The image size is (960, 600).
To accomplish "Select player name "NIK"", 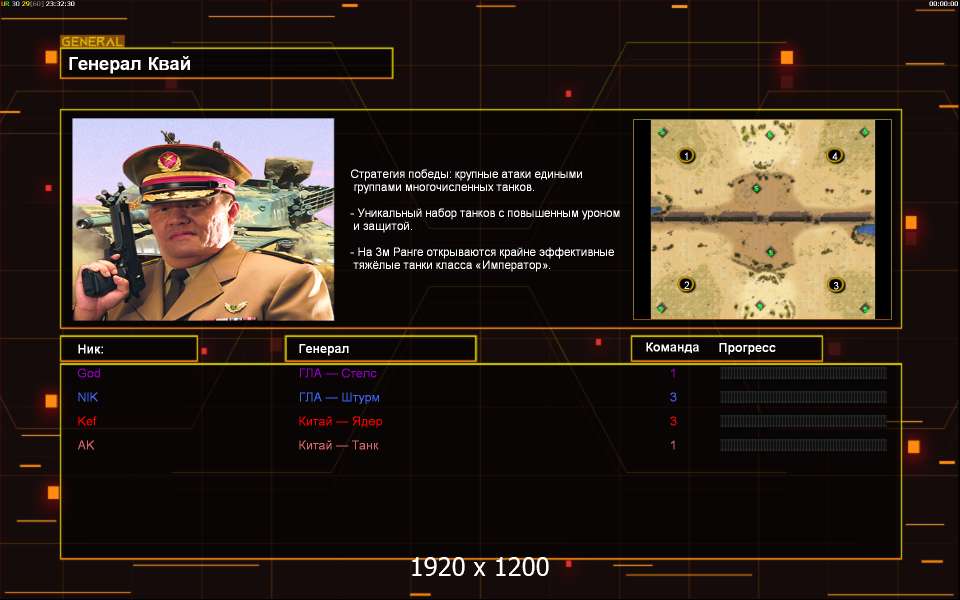I will pyautogui.click(x=88, y=397).
